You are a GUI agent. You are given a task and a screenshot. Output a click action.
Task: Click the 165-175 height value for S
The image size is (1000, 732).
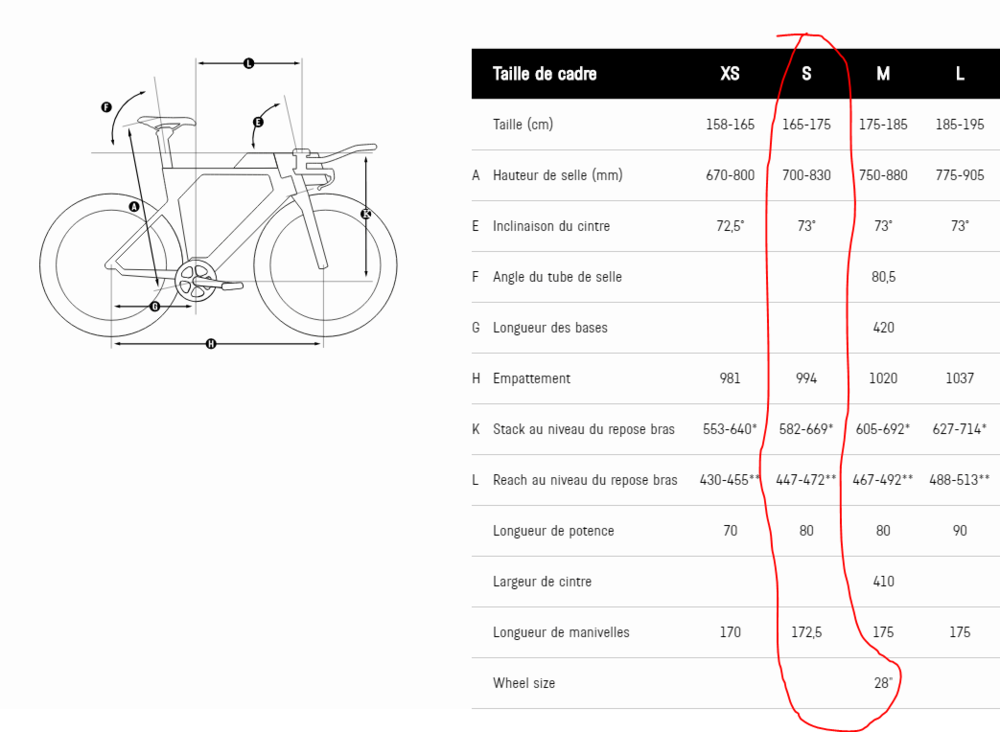click(807, 125)
